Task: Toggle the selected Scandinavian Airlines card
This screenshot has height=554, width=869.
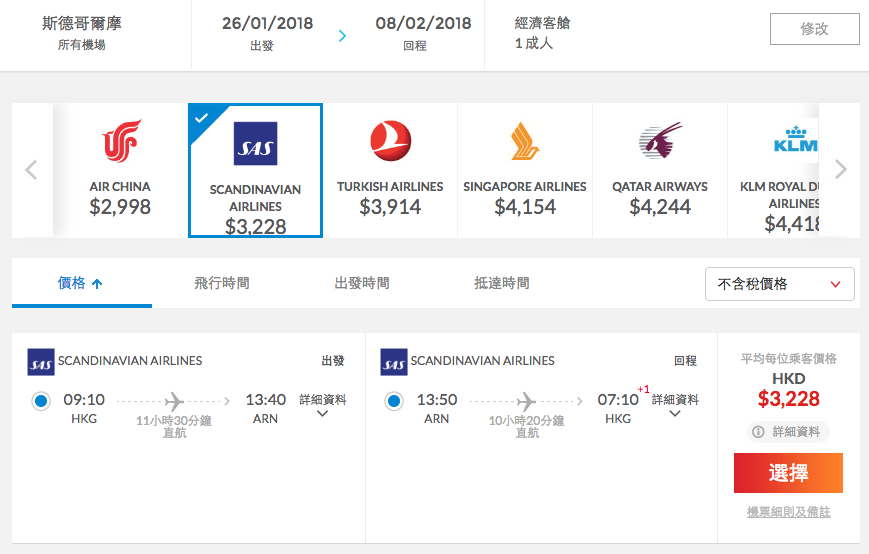Action: pos(255,170)
